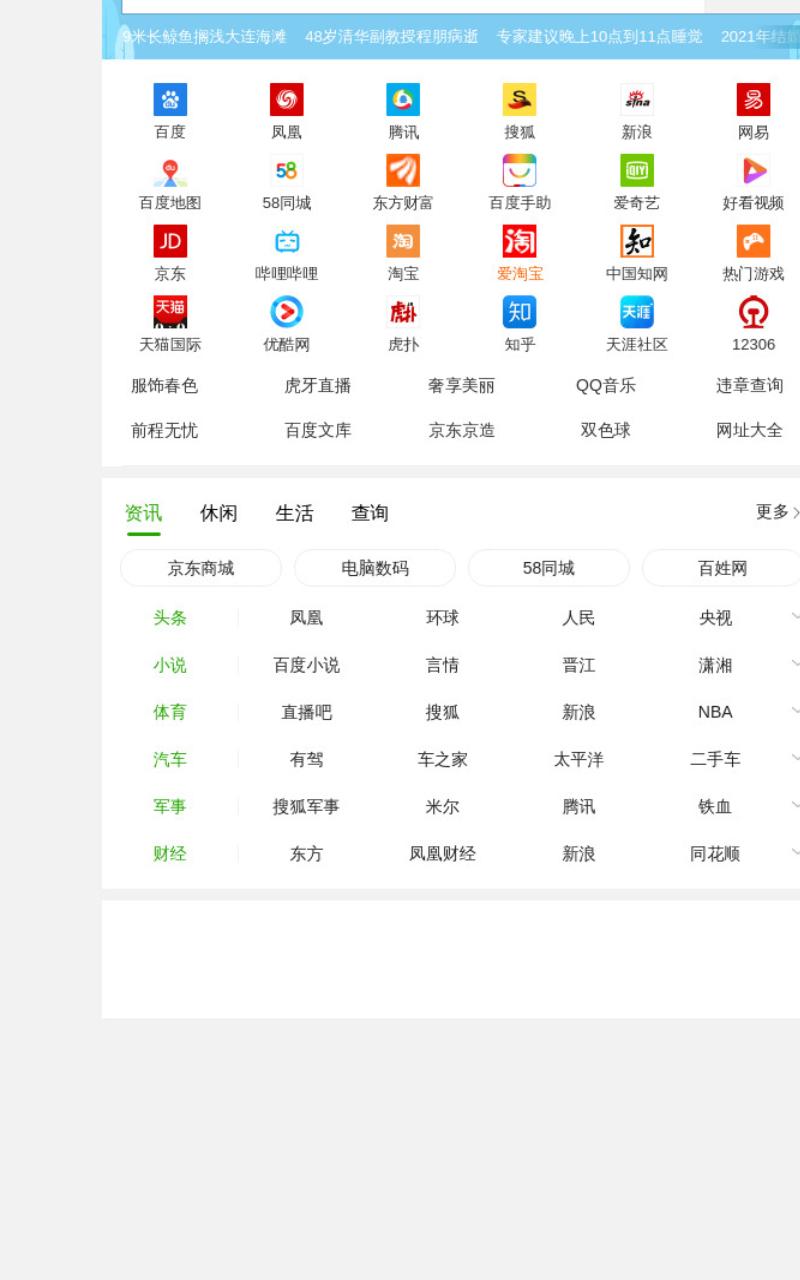This screenshot has width=800, height=1280.
Task: Open the 车之家 link
Action: pyautogui.click(x=443, y=760)
